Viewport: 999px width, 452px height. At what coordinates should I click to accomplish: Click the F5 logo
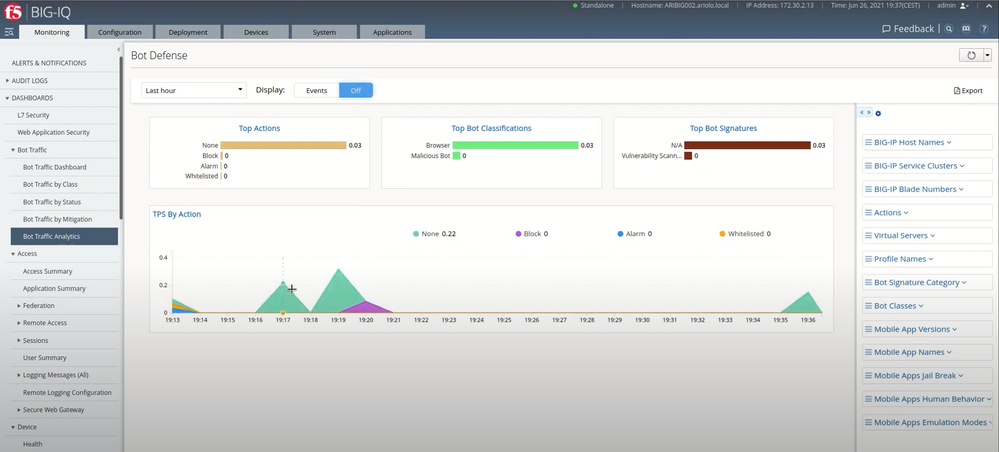click(x=14, y=11)
